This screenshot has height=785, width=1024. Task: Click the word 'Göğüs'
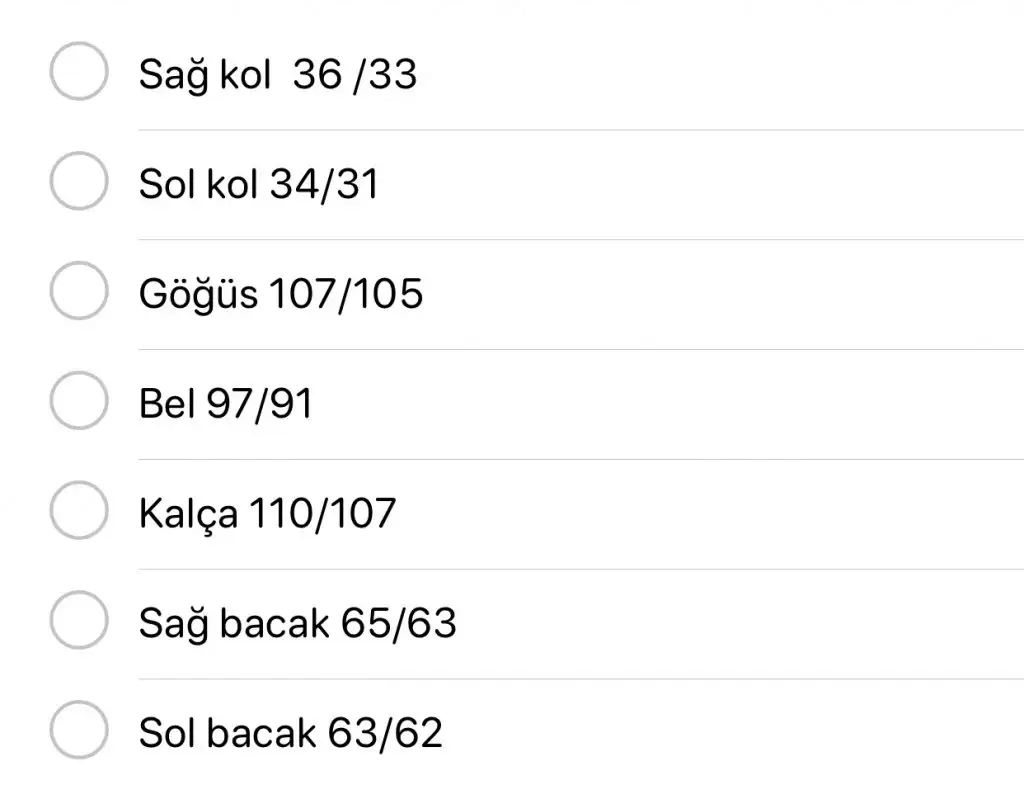coord(197,295)
